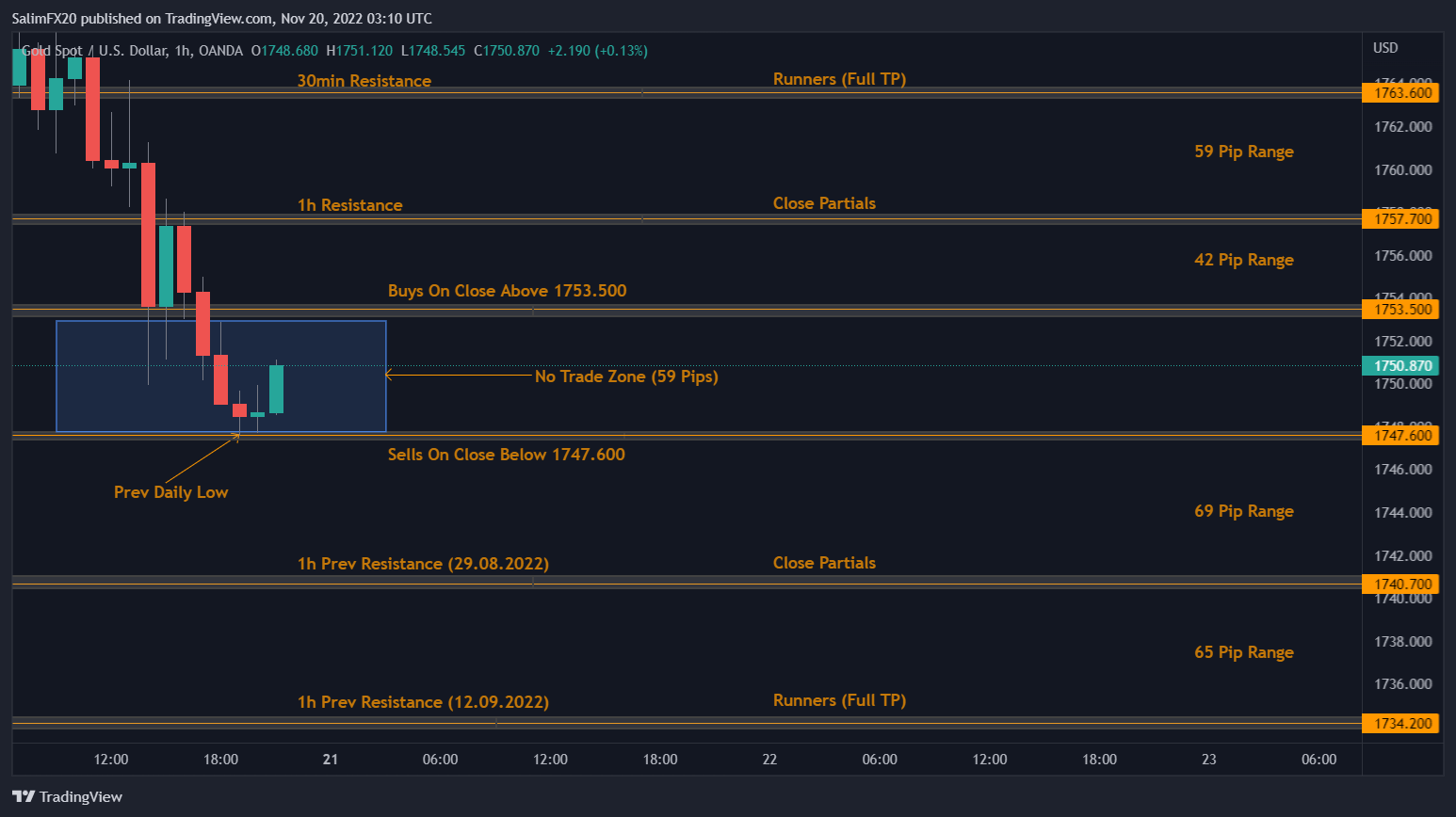
Task: Click the orange 1763.600 price flag on the scale
Action: tap(1400, 92)
